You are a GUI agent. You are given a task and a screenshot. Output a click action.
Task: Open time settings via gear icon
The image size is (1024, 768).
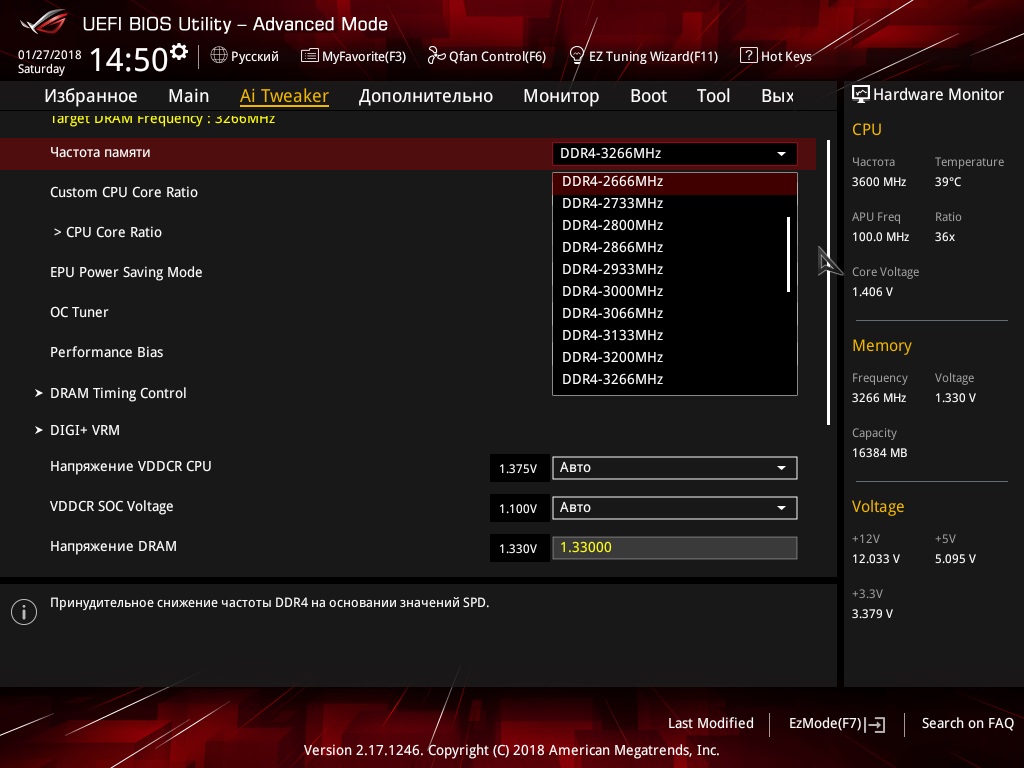click(x=179, y=51)
